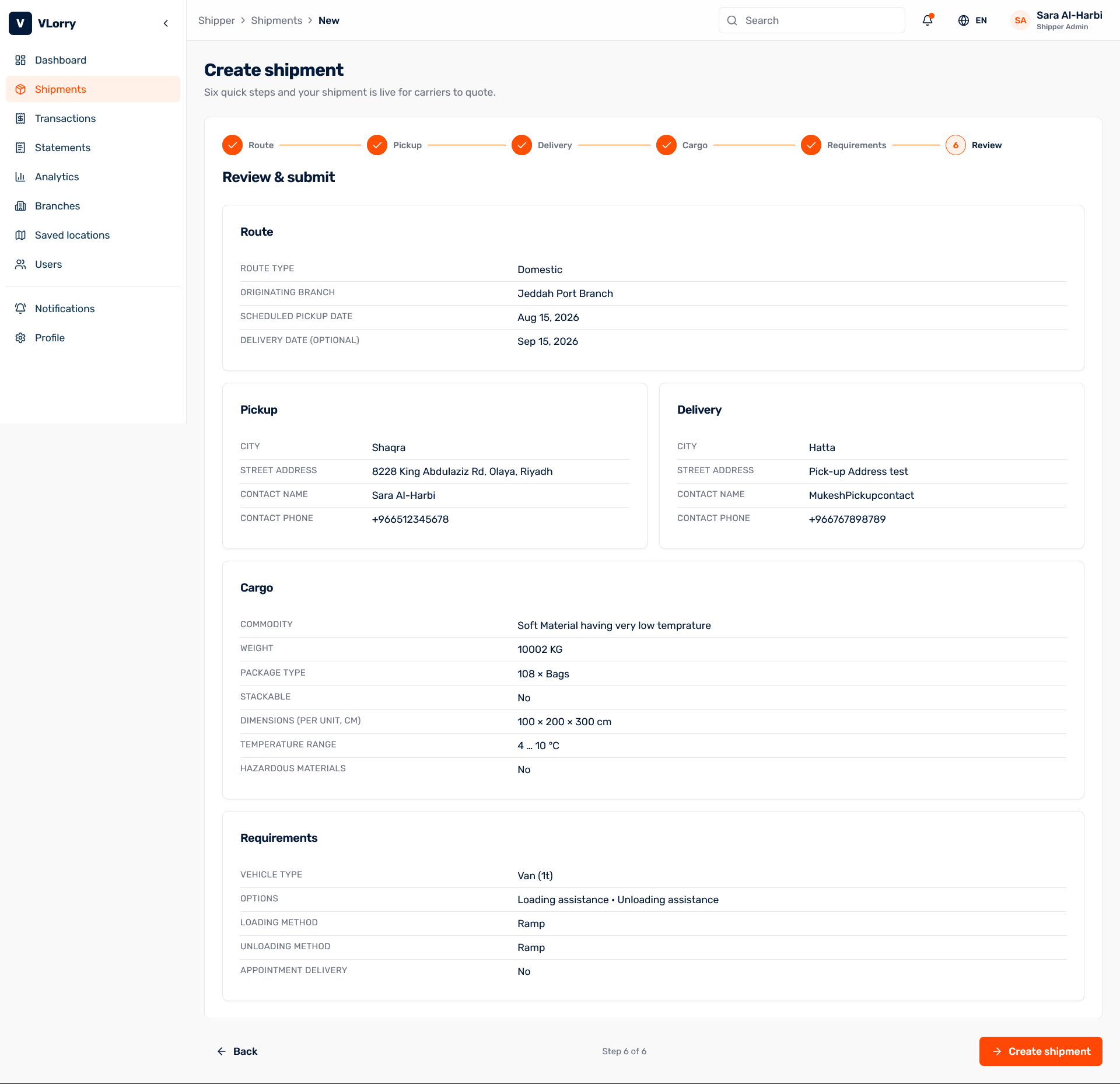Click the Shipments box icon
Viewport: 1120px width, 1084px height.
click(x=20, y=89)
